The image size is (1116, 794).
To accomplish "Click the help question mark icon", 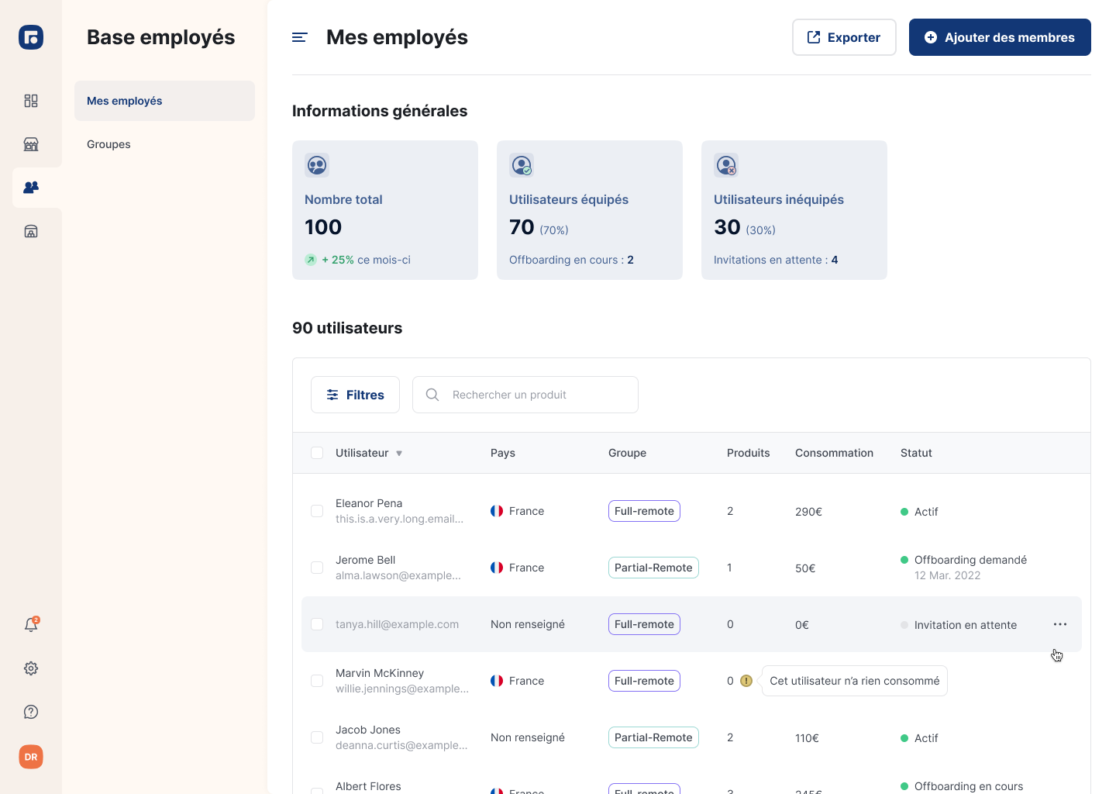I will 31,712.
